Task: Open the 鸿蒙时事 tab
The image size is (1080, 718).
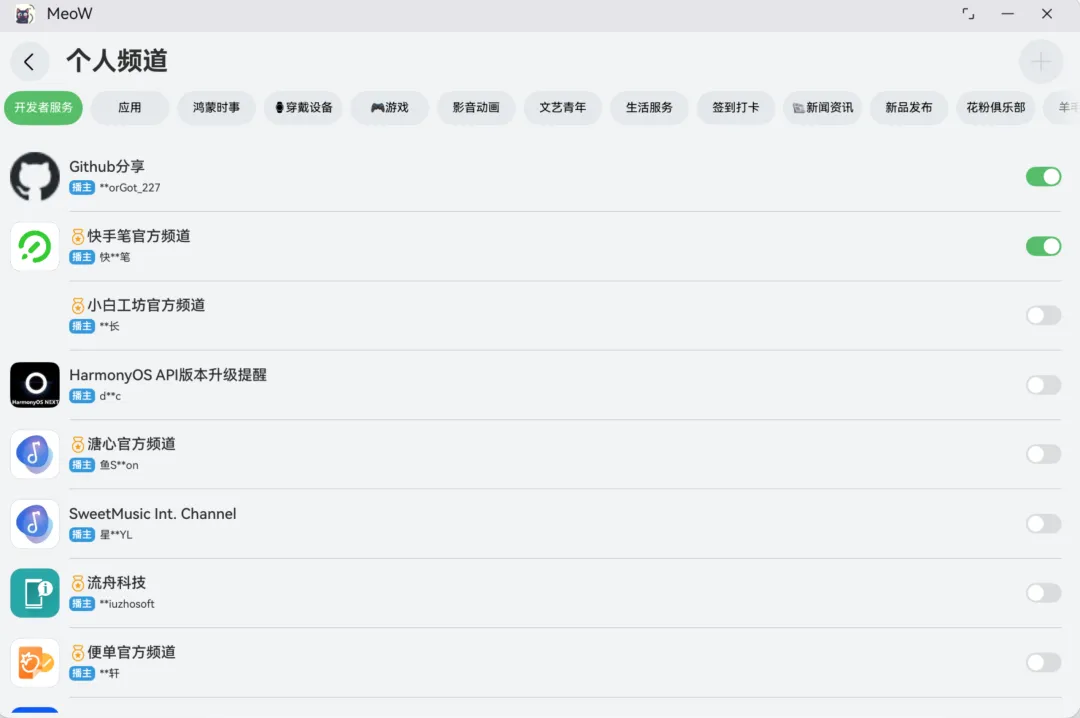Action: (216, 107)
